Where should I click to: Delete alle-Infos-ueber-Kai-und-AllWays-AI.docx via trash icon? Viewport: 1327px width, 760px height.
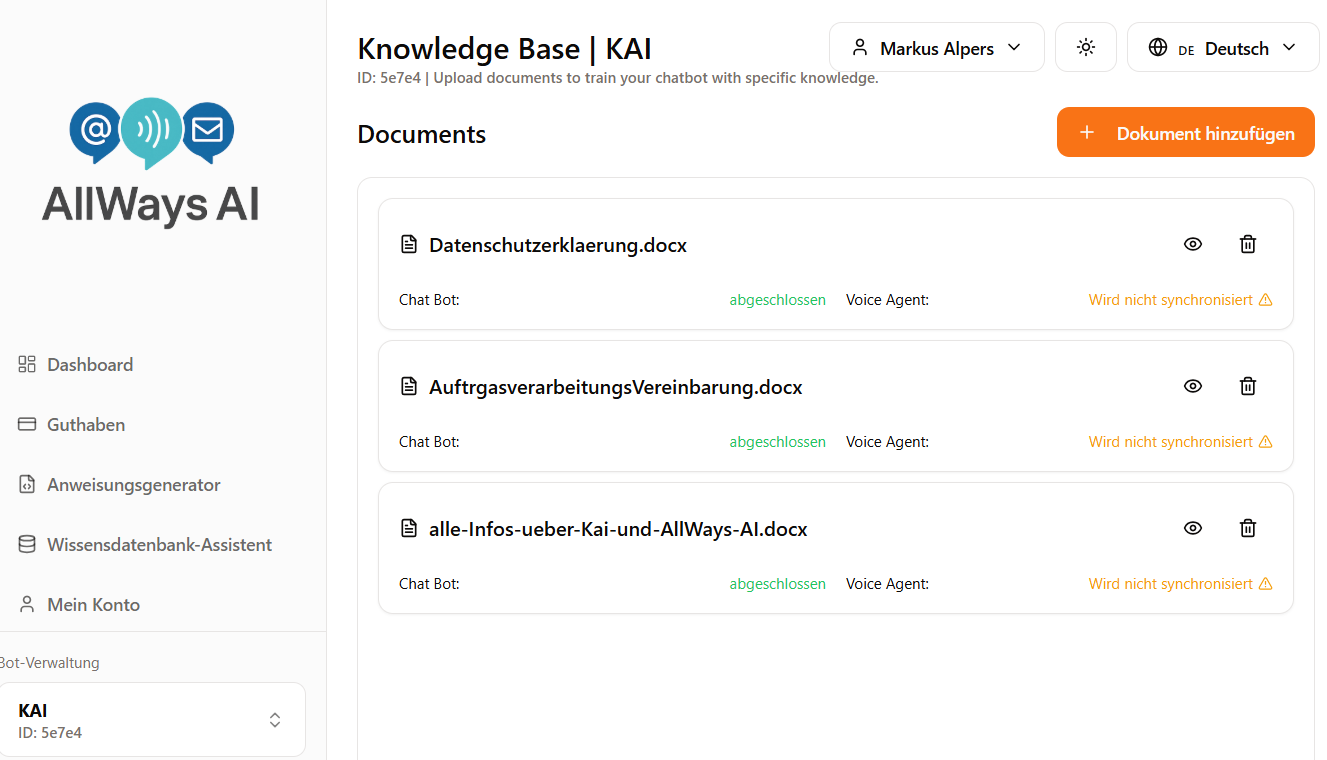[1247, 528]
